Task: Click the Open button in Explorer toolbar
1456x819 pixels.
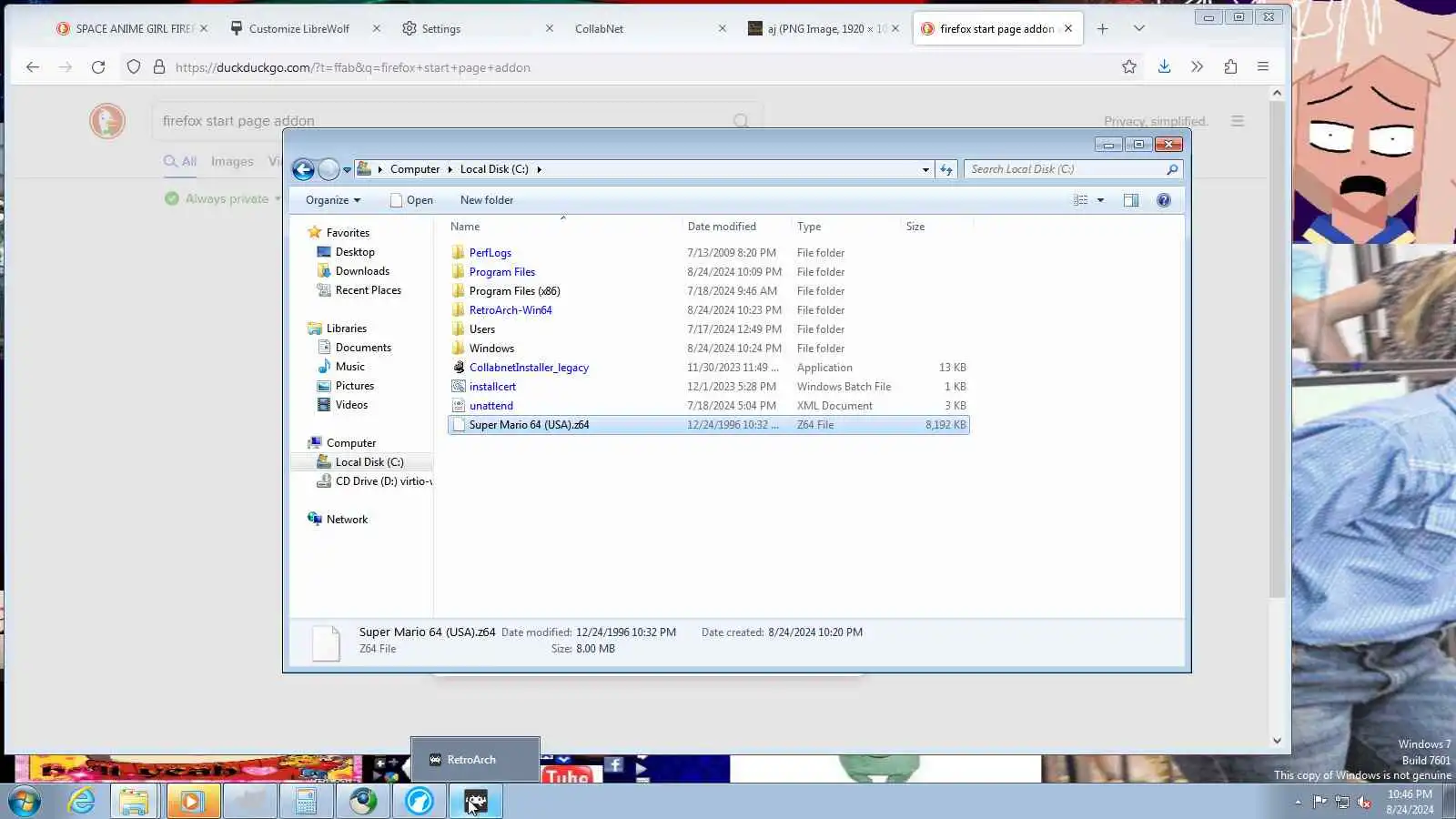Action: click(x=411, y=200)
